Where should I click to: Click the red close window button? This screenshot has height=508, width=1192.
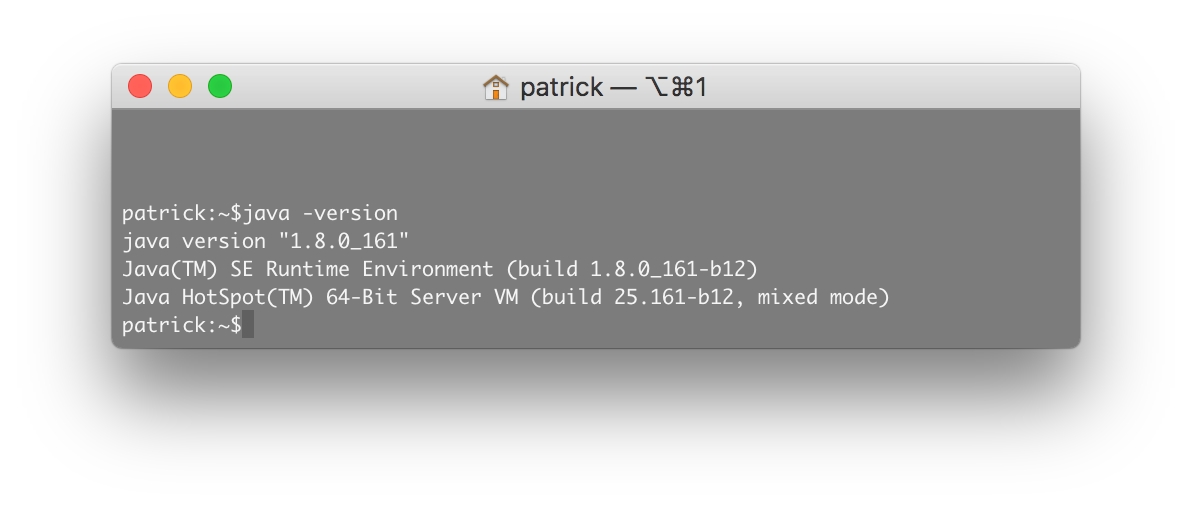click(x=140, y=86)
